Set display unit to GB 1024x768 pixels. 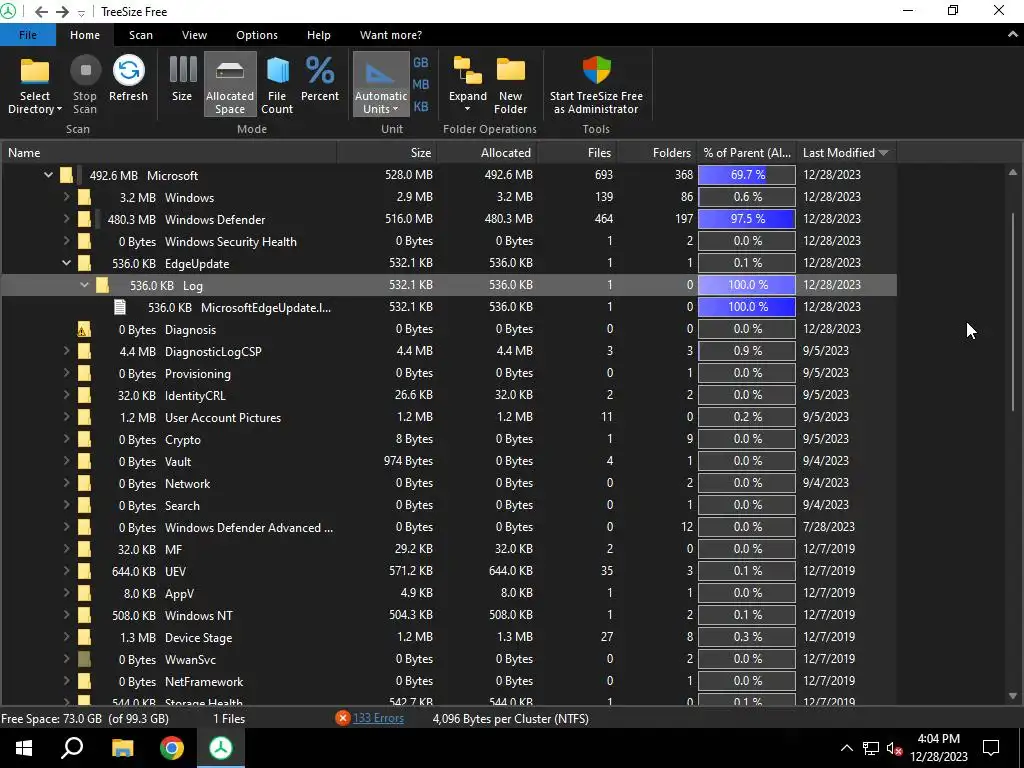point(421,63)
